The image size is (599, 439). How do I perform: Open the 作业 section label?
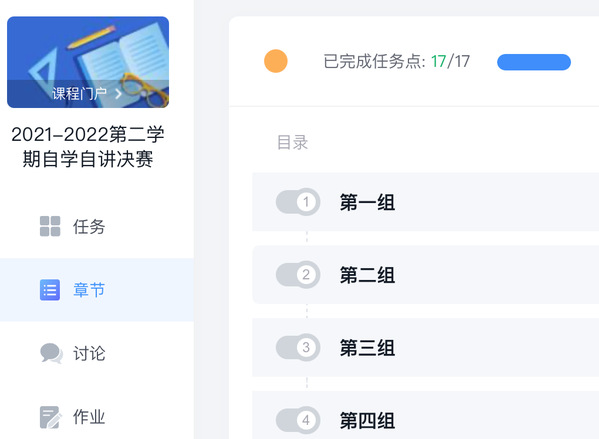[x=89, y=417]
